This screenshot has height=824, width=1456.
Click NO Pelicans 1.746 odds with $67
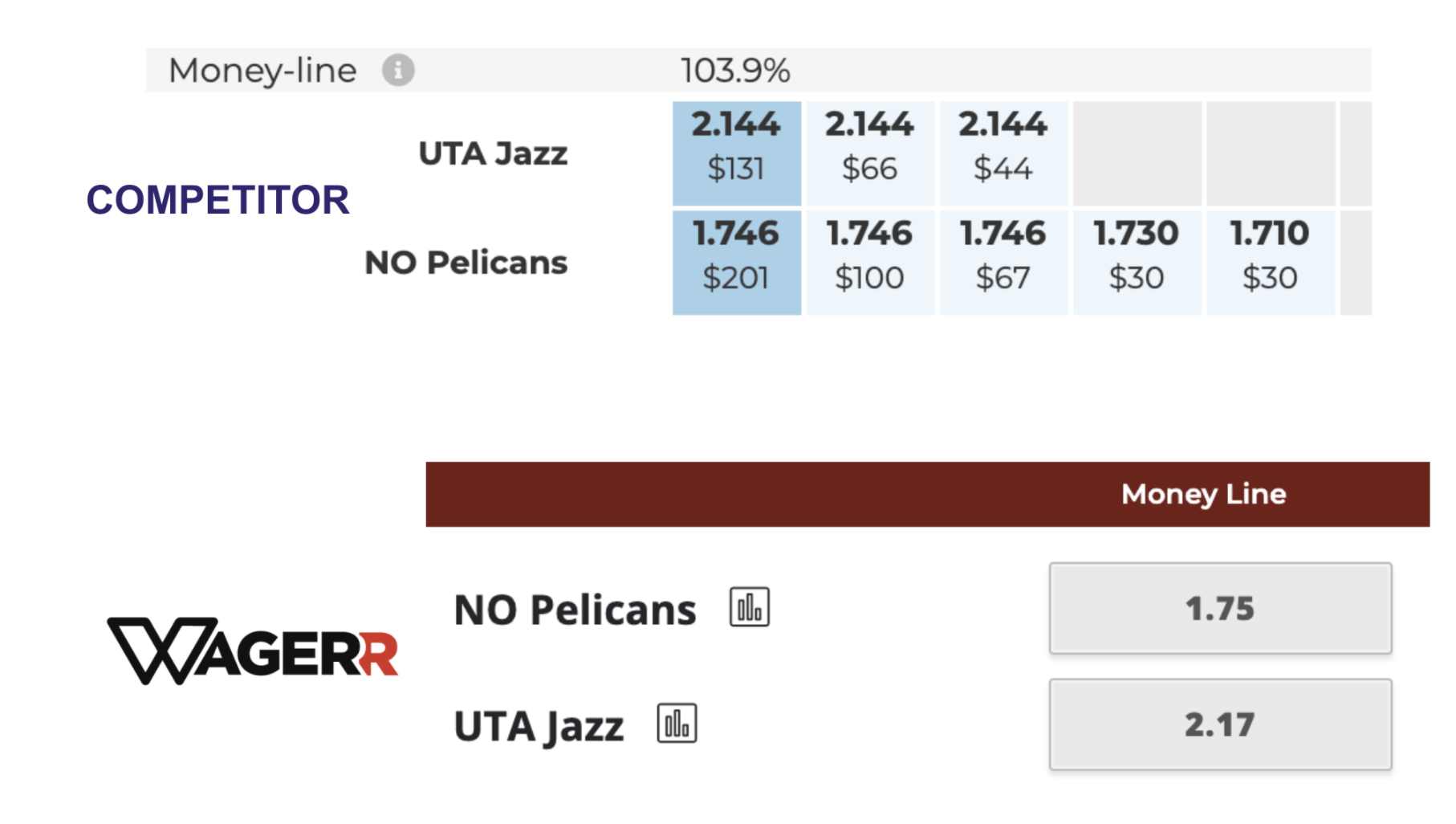[x=1003, y=263]
